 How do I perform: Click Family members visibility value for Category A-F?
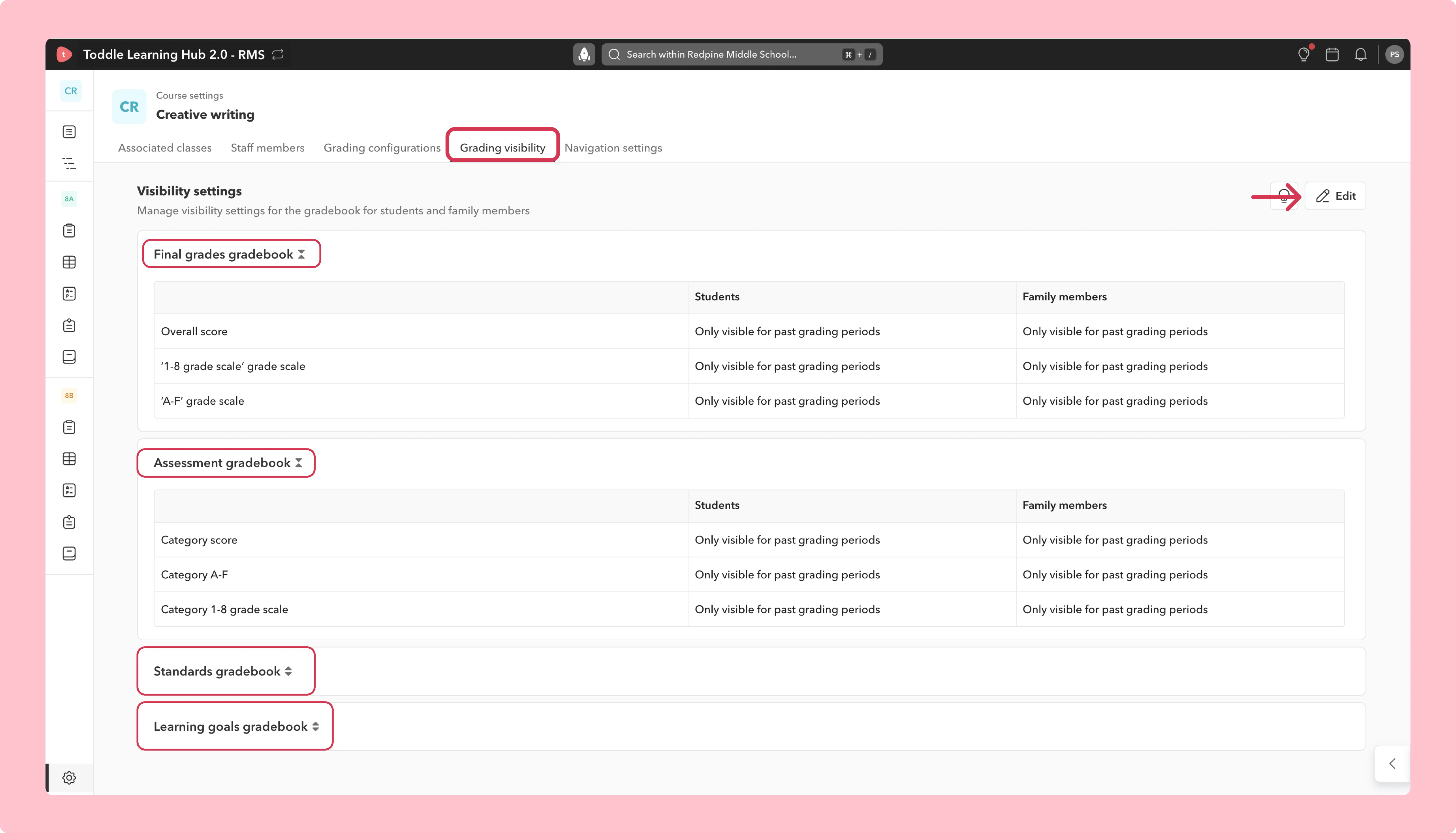click(x=1115, y=575)
